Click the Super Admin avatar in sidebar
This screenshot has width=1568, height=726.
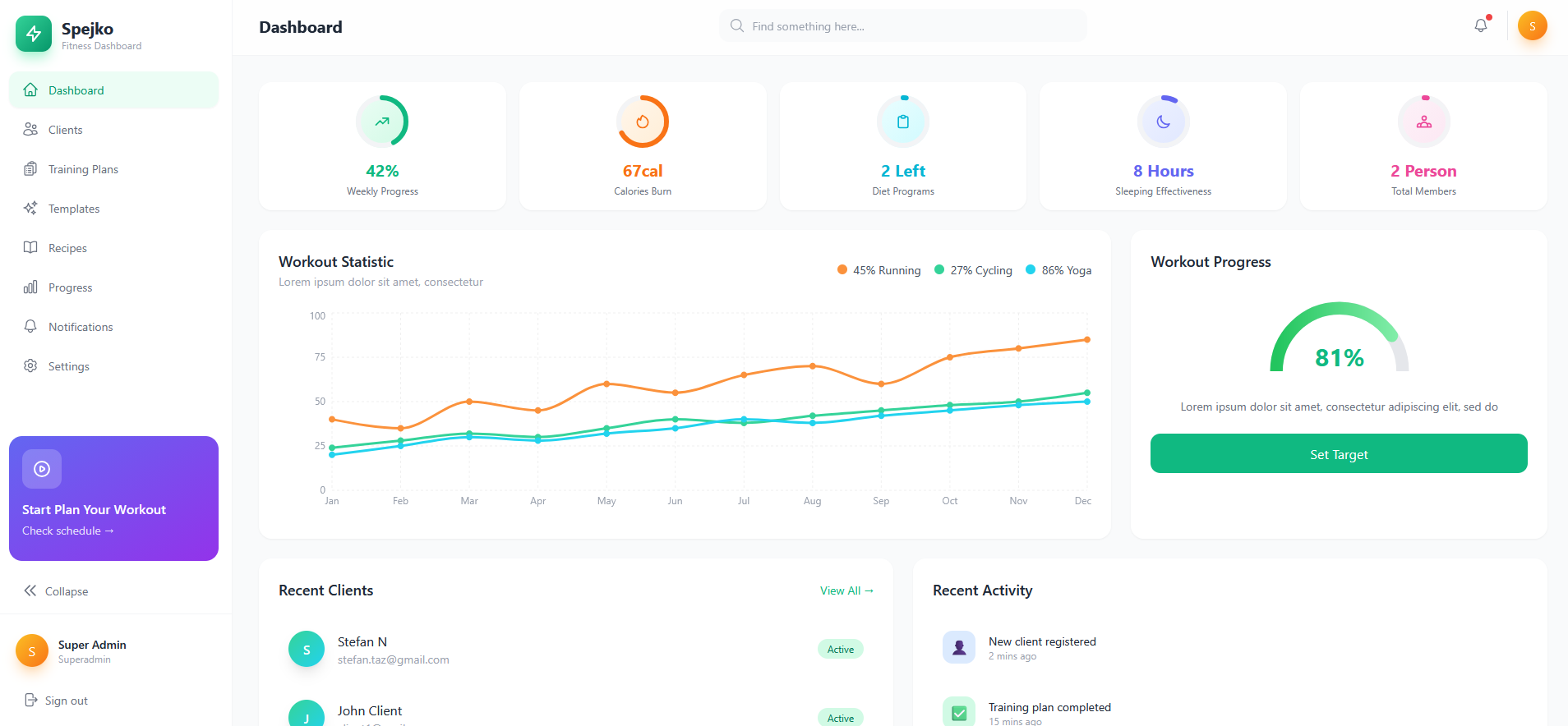32,651
